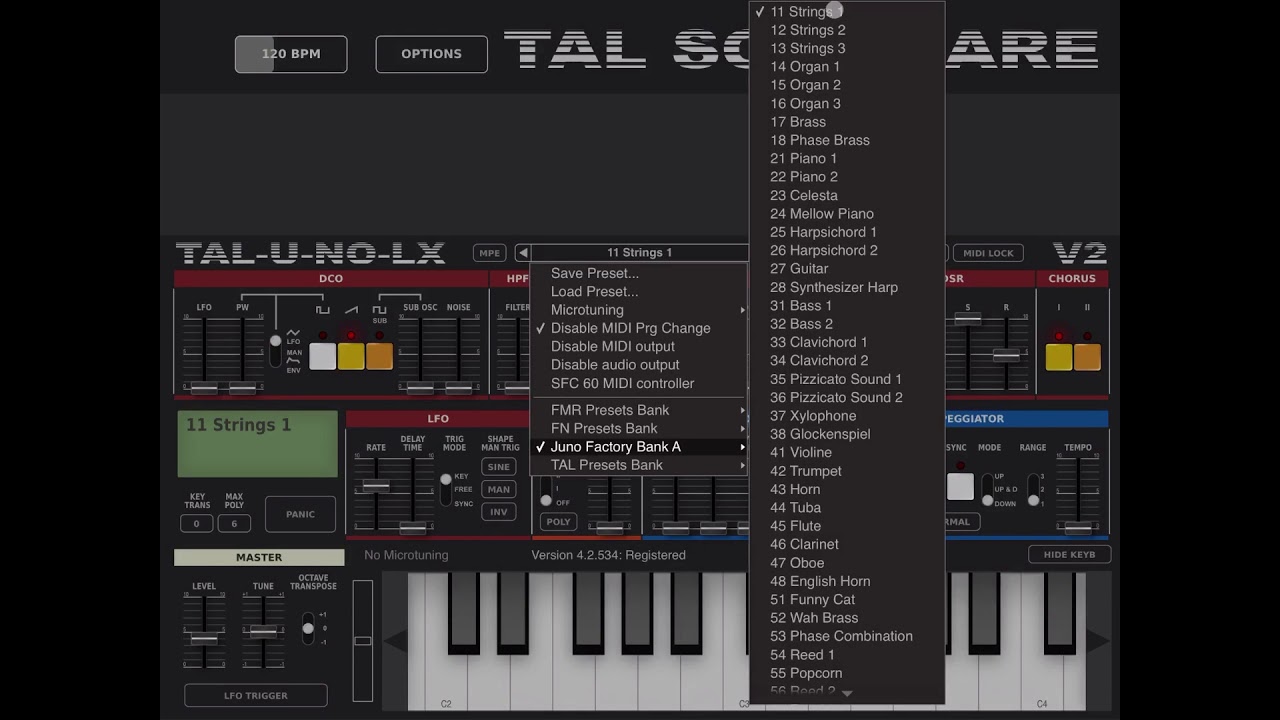The width and height of the screenshot is (1280, 720).
Task: Expand FN Presets Bank submenu
Action: pyautogui.click(x=638, y=428)
